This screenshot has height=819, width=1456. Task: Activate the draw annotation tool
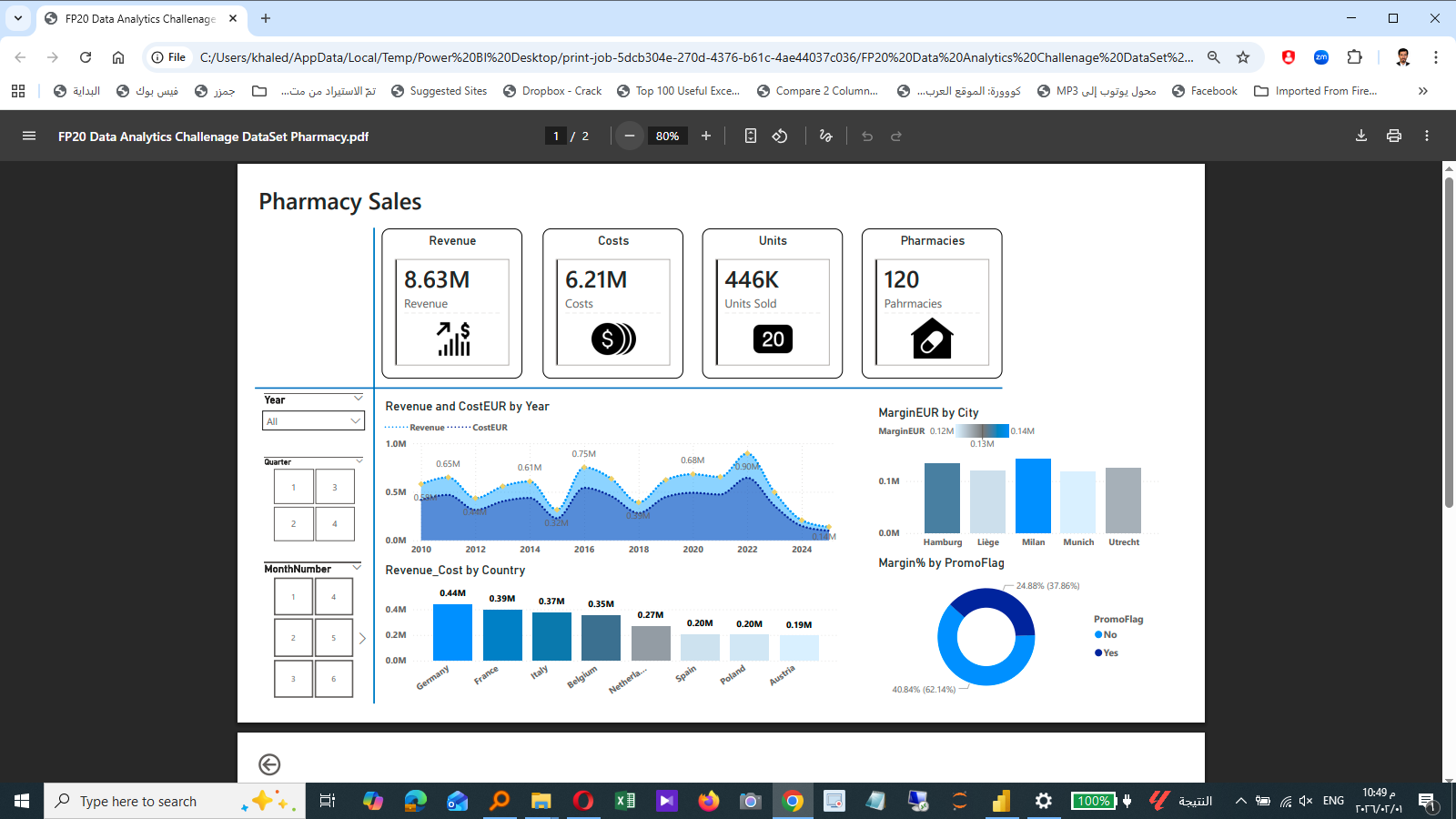[825, 136]
